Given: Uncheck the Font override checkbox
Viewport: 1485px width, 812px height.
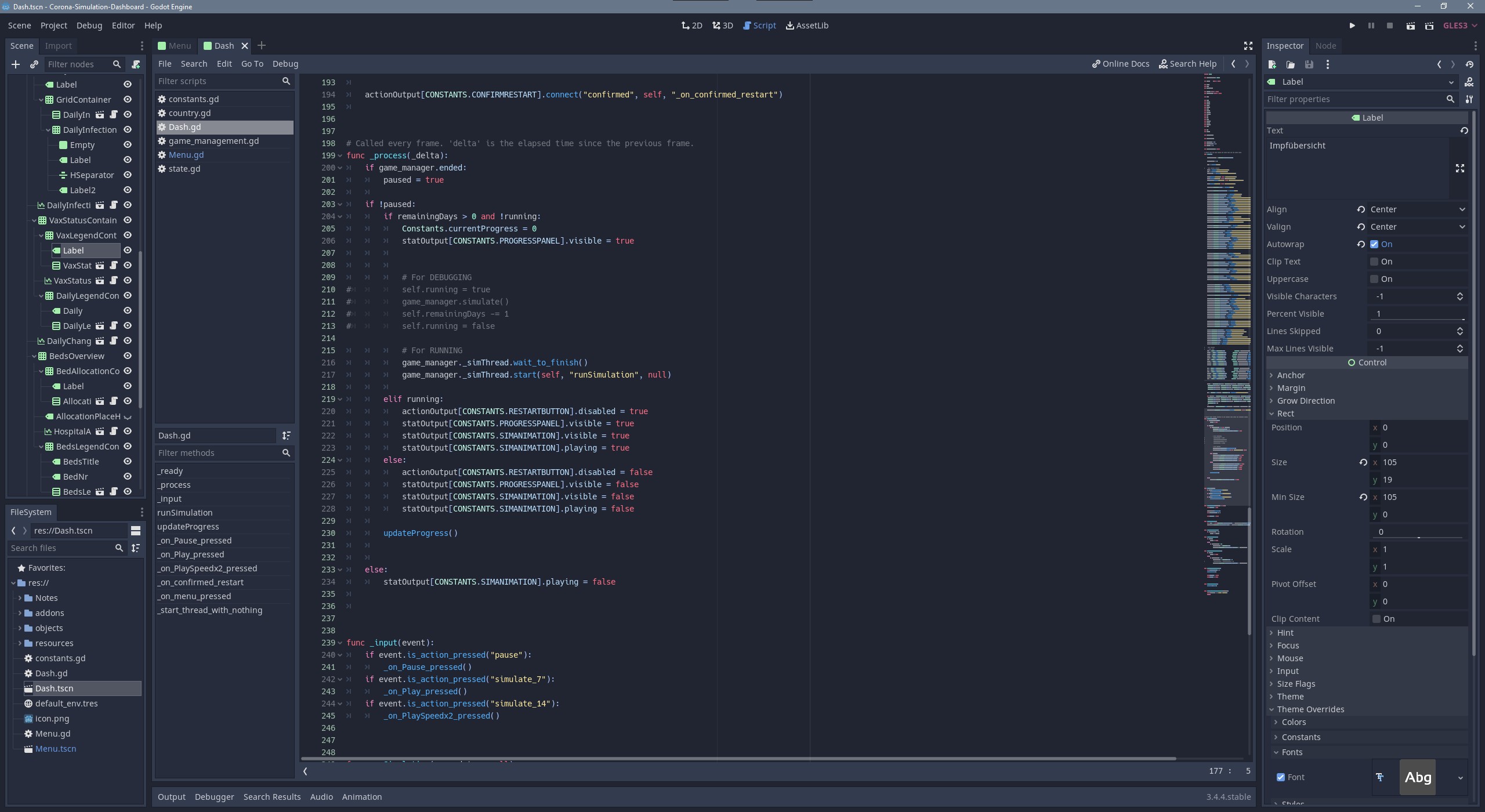Looking at the screenshot, I should point(1280,777).
